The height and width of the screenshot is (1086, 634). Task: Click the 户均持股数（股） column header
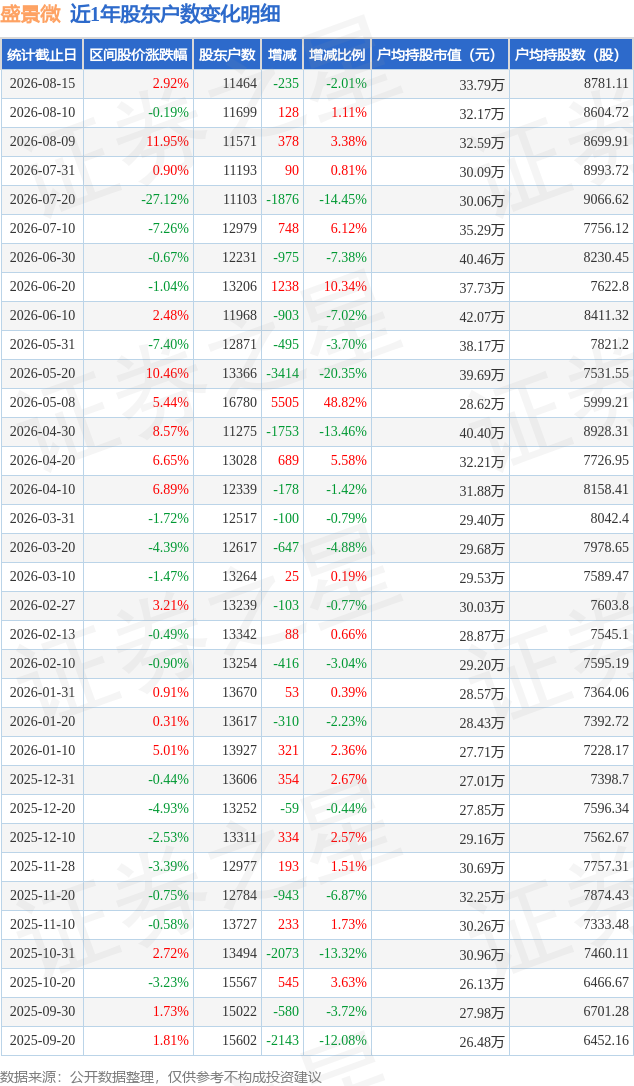[x=571, y=55]
